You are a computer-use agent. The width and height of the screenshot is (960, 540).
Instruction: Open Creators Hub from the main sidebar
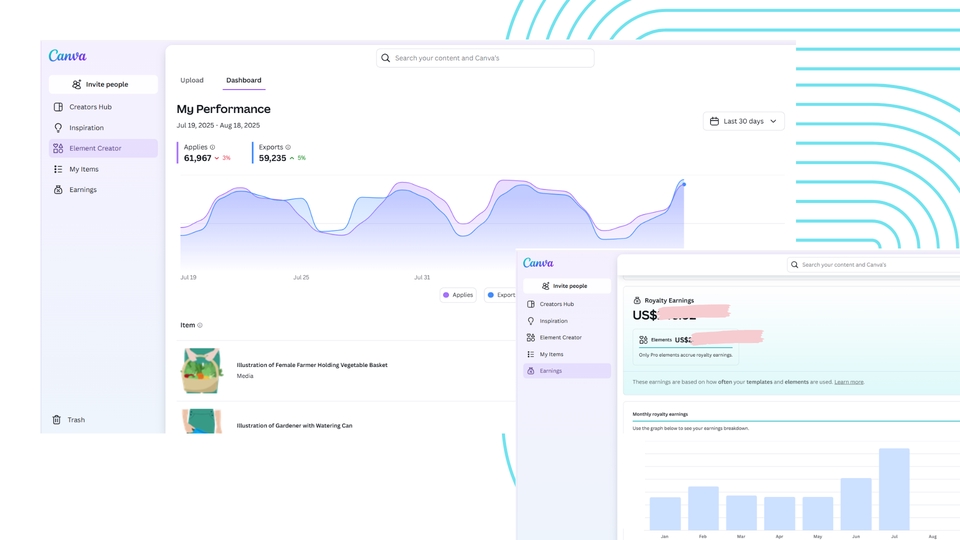click(90, 107)
